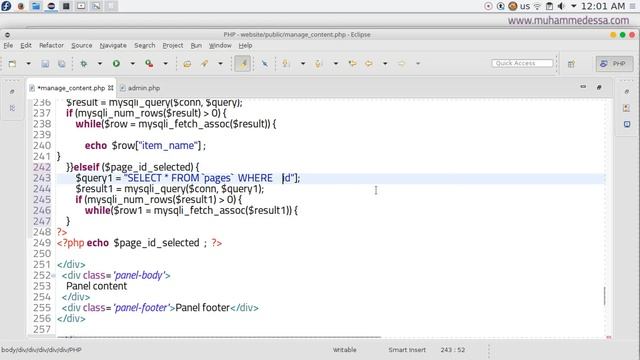
Task: Collapse the code fold at line 252
Action: click(54, 276)
